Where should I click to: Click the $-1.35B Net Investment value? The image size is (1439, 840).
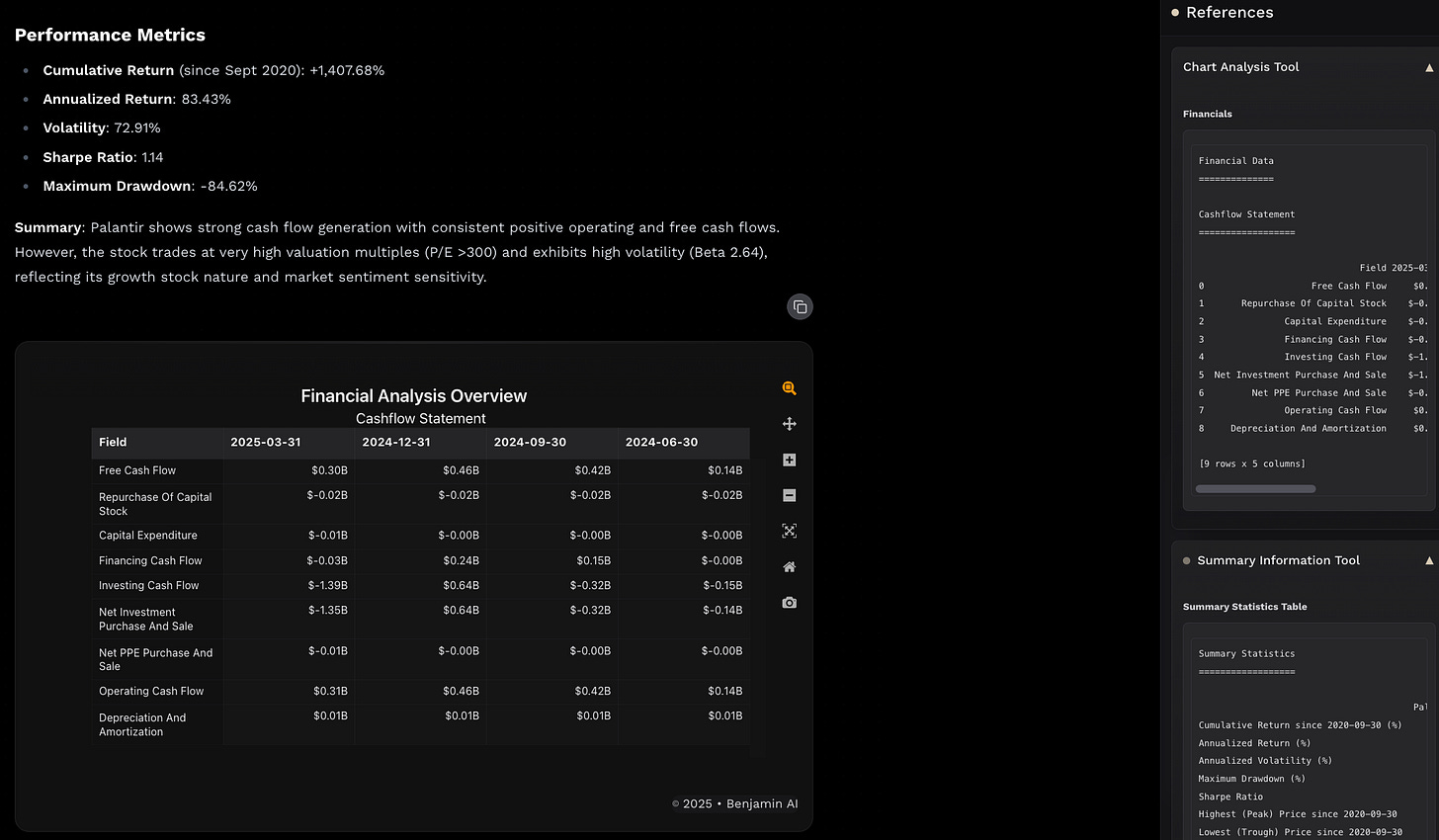tap(328, 610)
